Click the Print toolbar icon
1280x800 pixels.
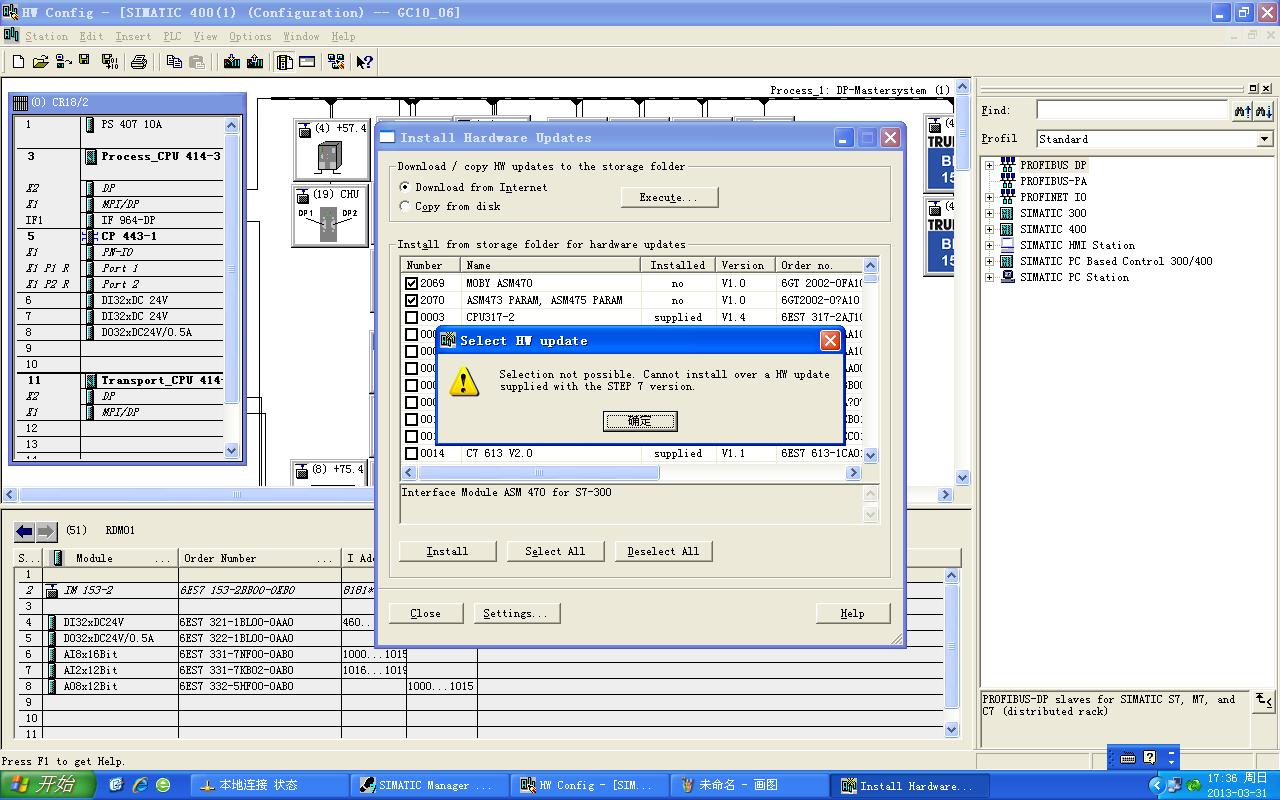[x=139, y=62]
